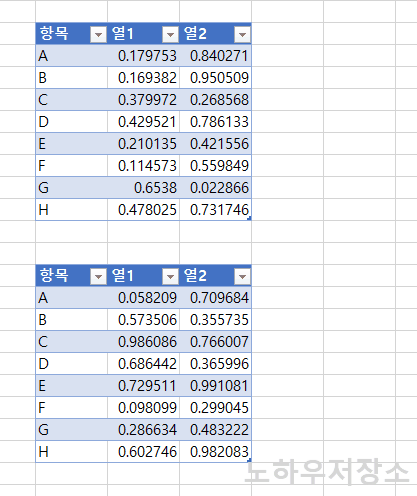The width and height of the screenshot is (417, 496).
Task: Open the 열2 filter dropdown in top table
Action: click(x=242, y=34)
